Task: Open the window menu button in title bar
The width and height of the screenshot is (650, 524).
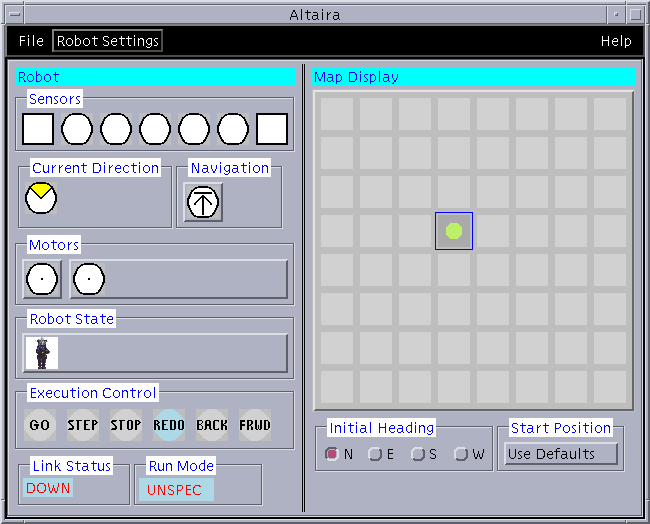Action: coord(15,15)
